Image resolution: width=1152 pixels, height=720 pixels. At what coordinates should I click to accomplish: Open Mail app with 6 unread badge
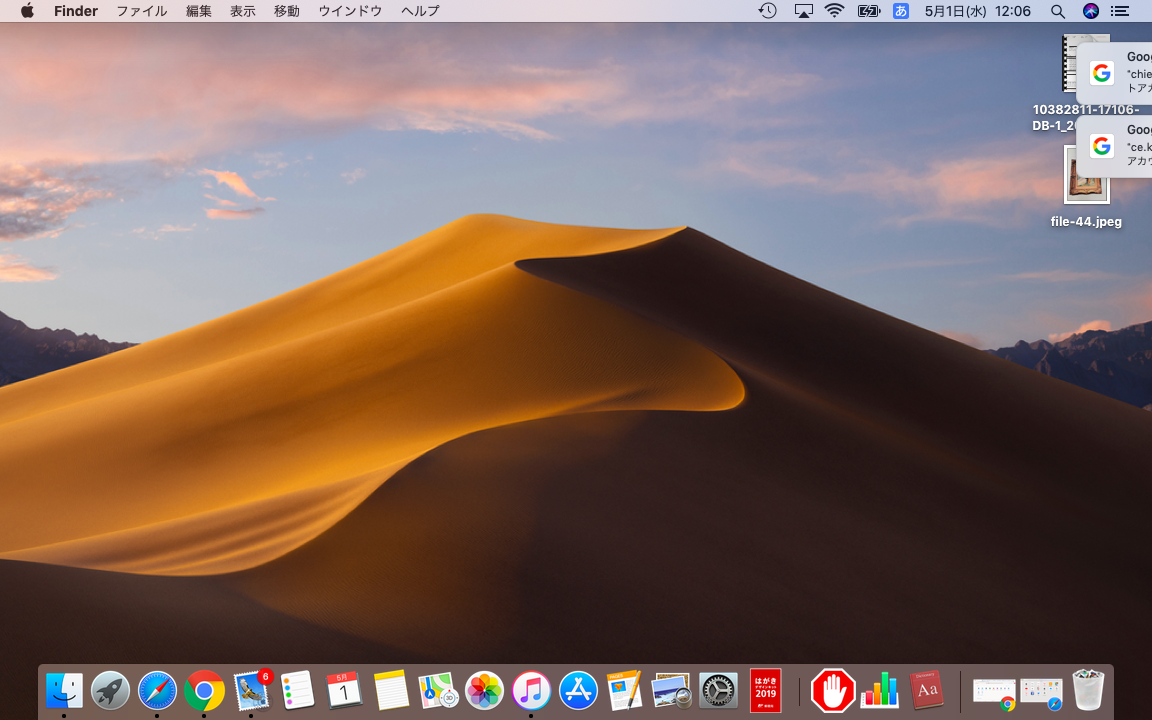click(x=251, y=690)
